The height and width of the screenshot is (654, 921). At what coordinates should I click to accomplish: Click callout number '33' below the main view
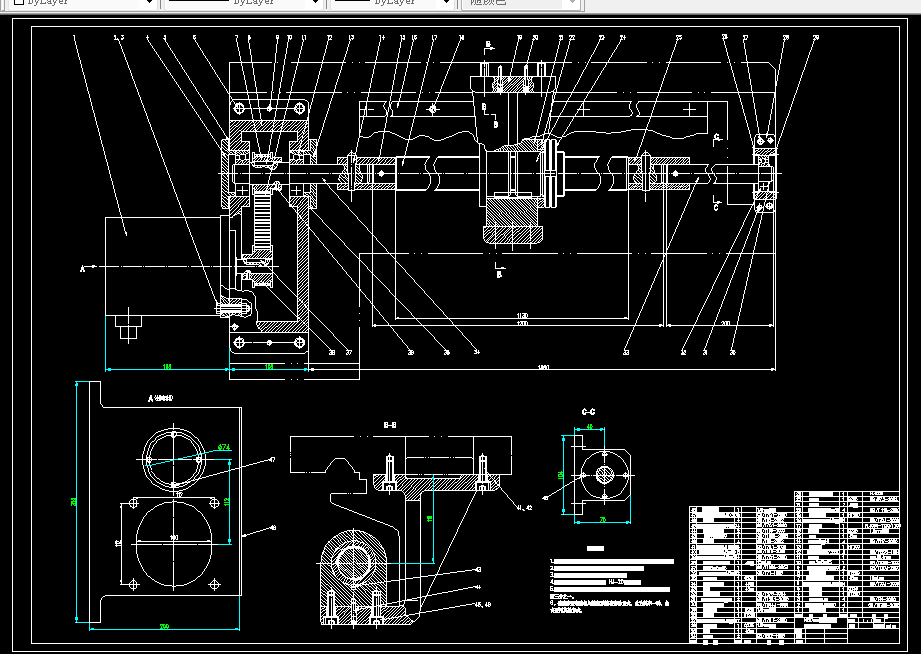click(x=626, y=353)
